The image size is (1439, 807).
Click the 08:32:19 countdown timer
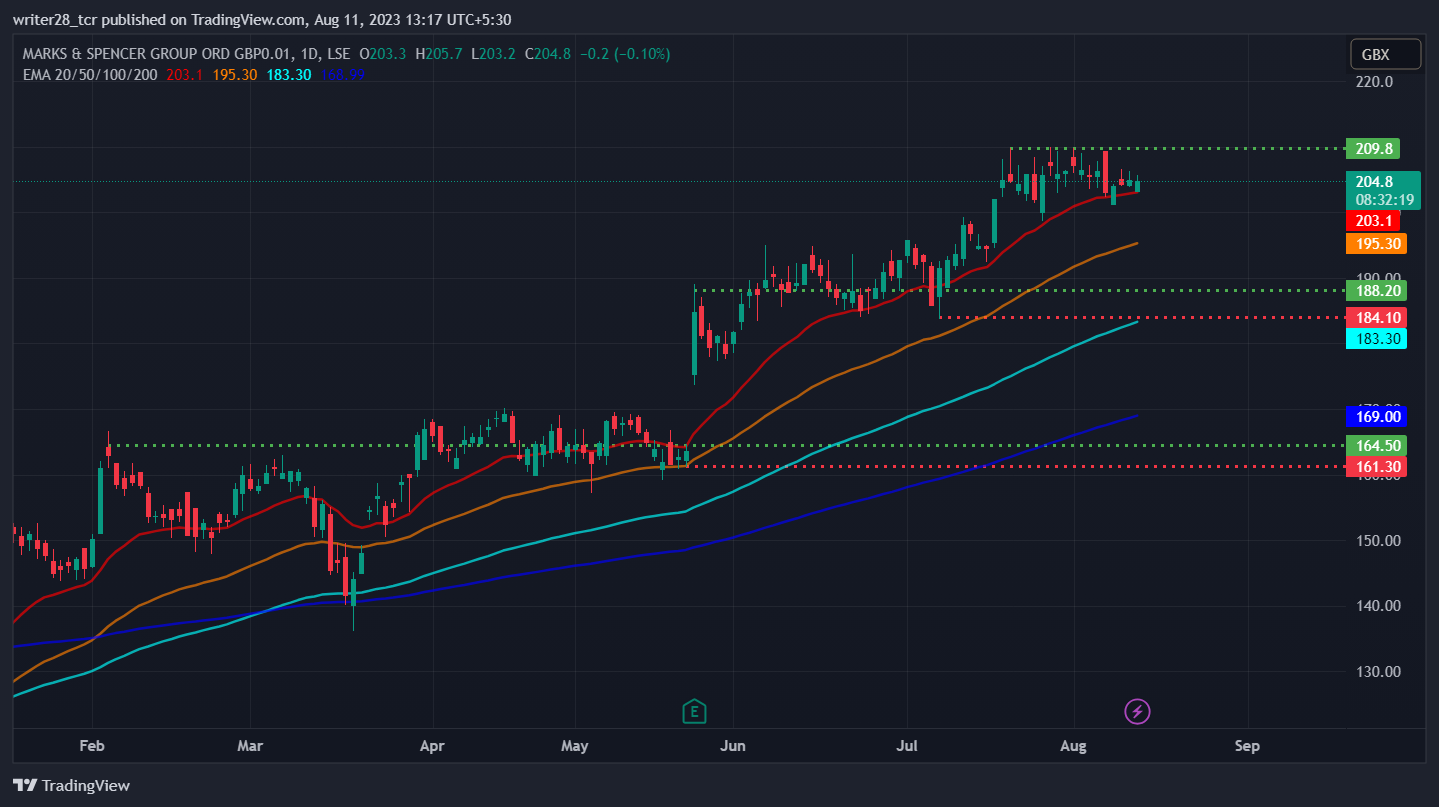[x=1385, y=200]
